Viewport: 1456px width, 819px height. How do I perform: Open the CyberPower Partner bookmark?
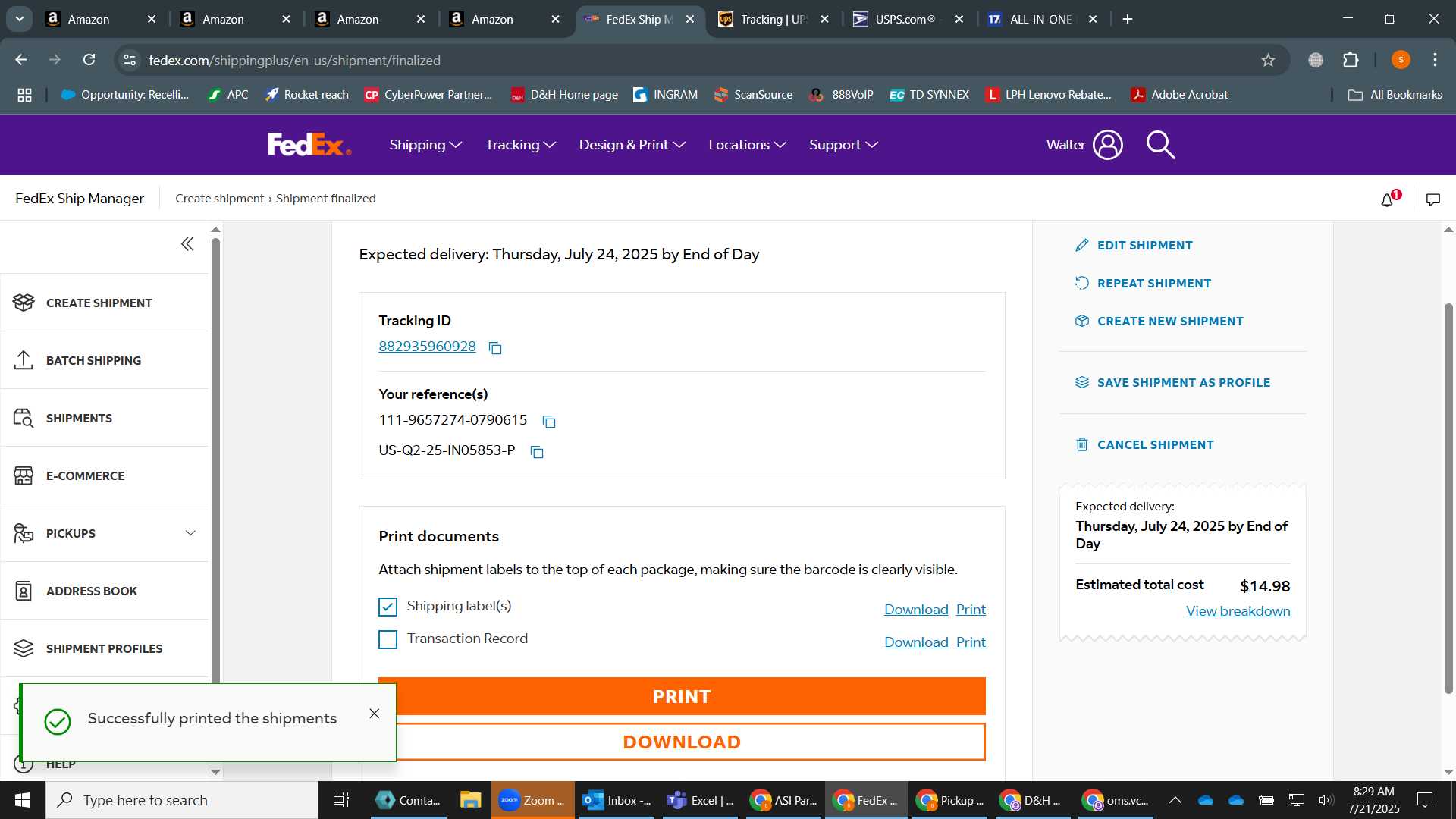pos(428,95)
